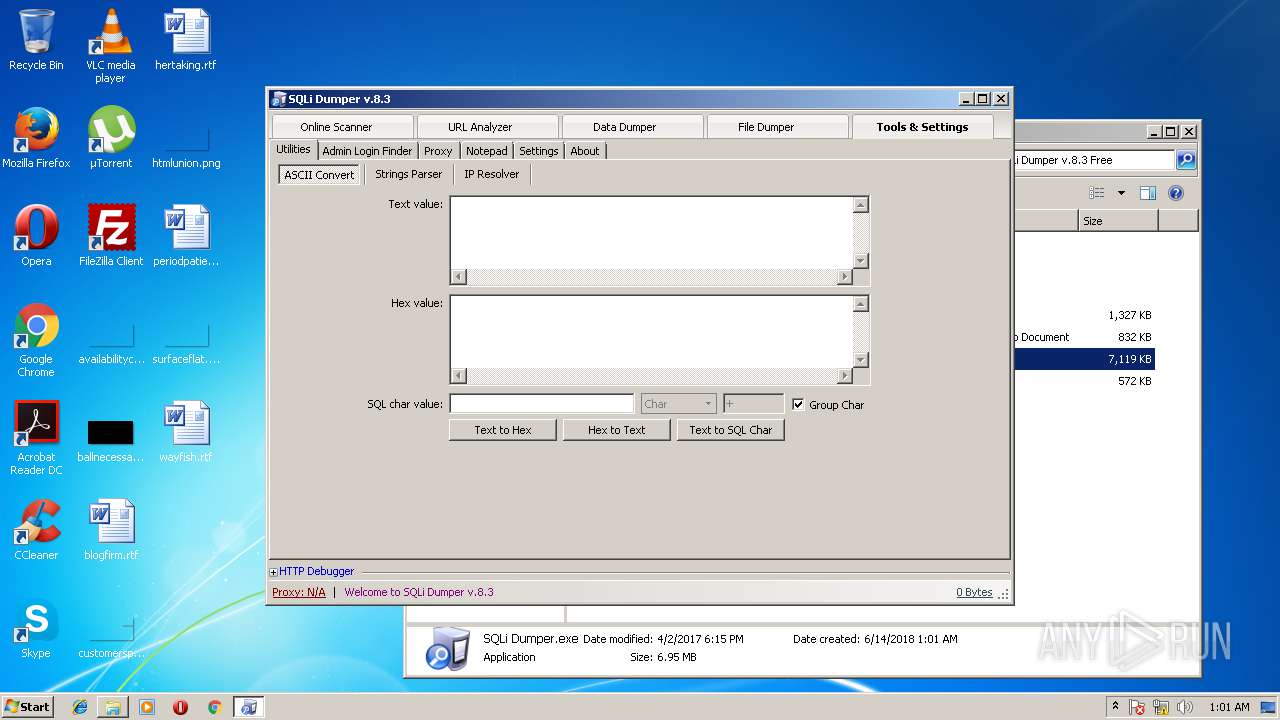Toggle Explorer preview pane icon

point(1148,193)
